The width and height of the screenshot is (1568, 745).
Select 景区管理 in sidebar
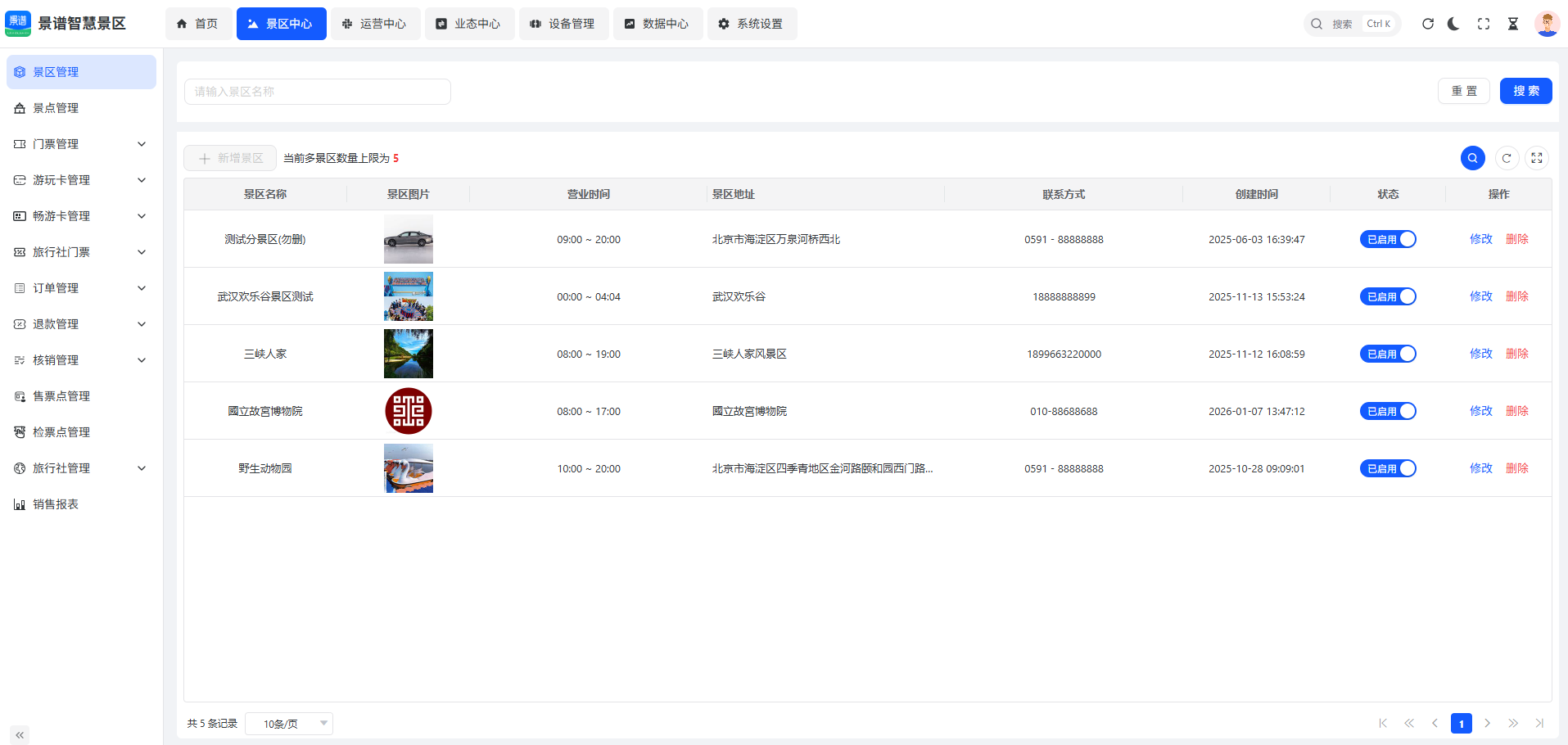point(81,72)
